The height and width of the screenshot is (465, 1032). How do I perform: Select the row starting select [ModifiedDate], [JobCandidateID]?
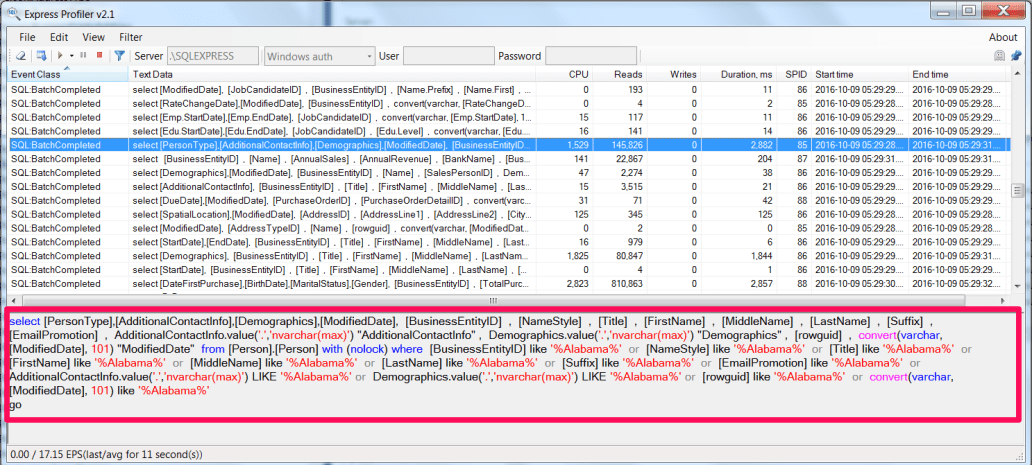509,89
